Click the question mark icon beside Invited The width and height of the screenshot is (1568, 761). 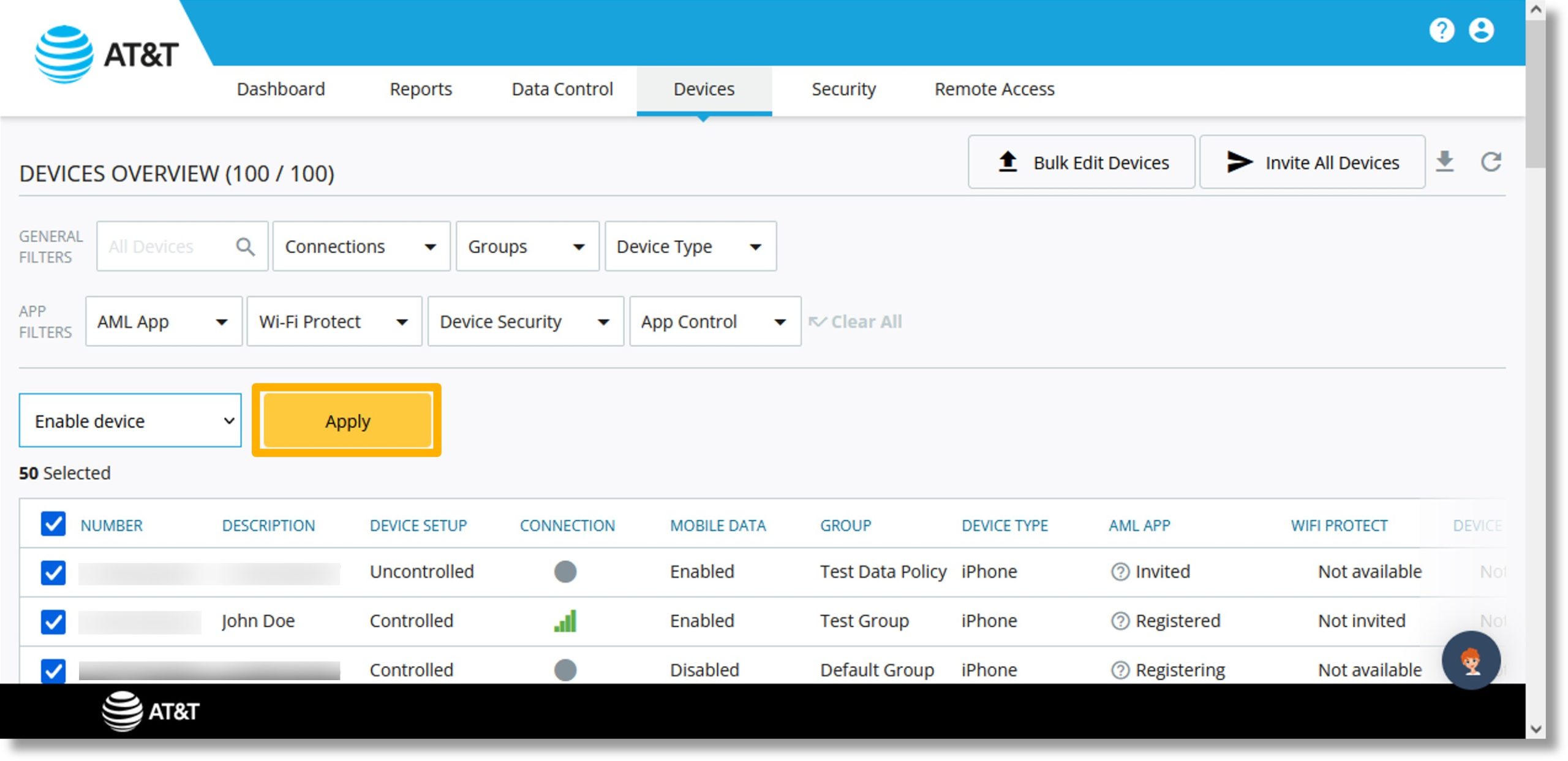pyautogui.click(x=1120, y=572)
